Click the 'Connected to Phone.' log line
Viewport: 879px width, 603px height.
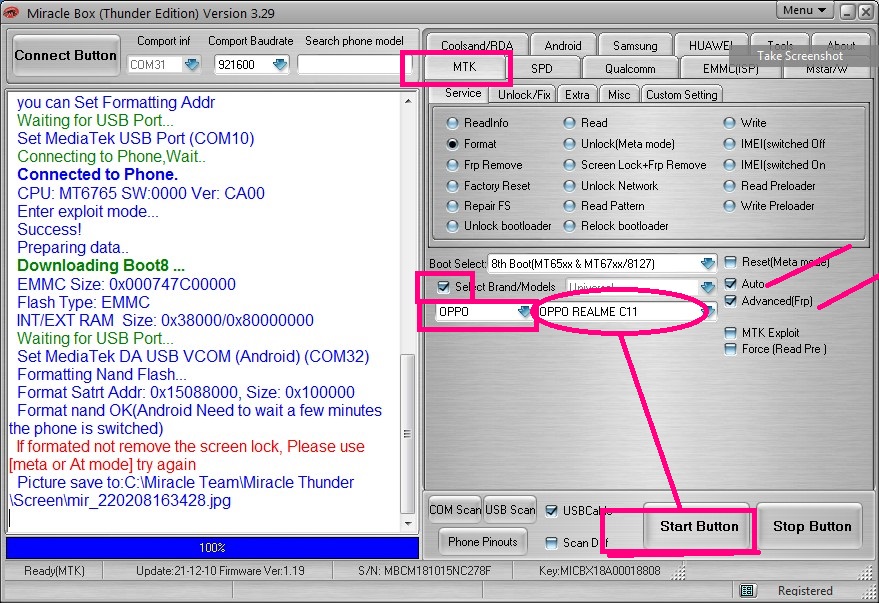(x=97, y=174)
